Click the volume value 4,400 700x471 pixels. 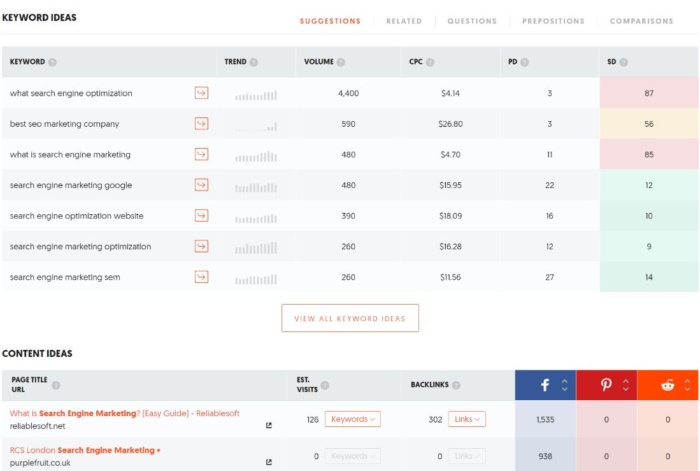[348, 93]
